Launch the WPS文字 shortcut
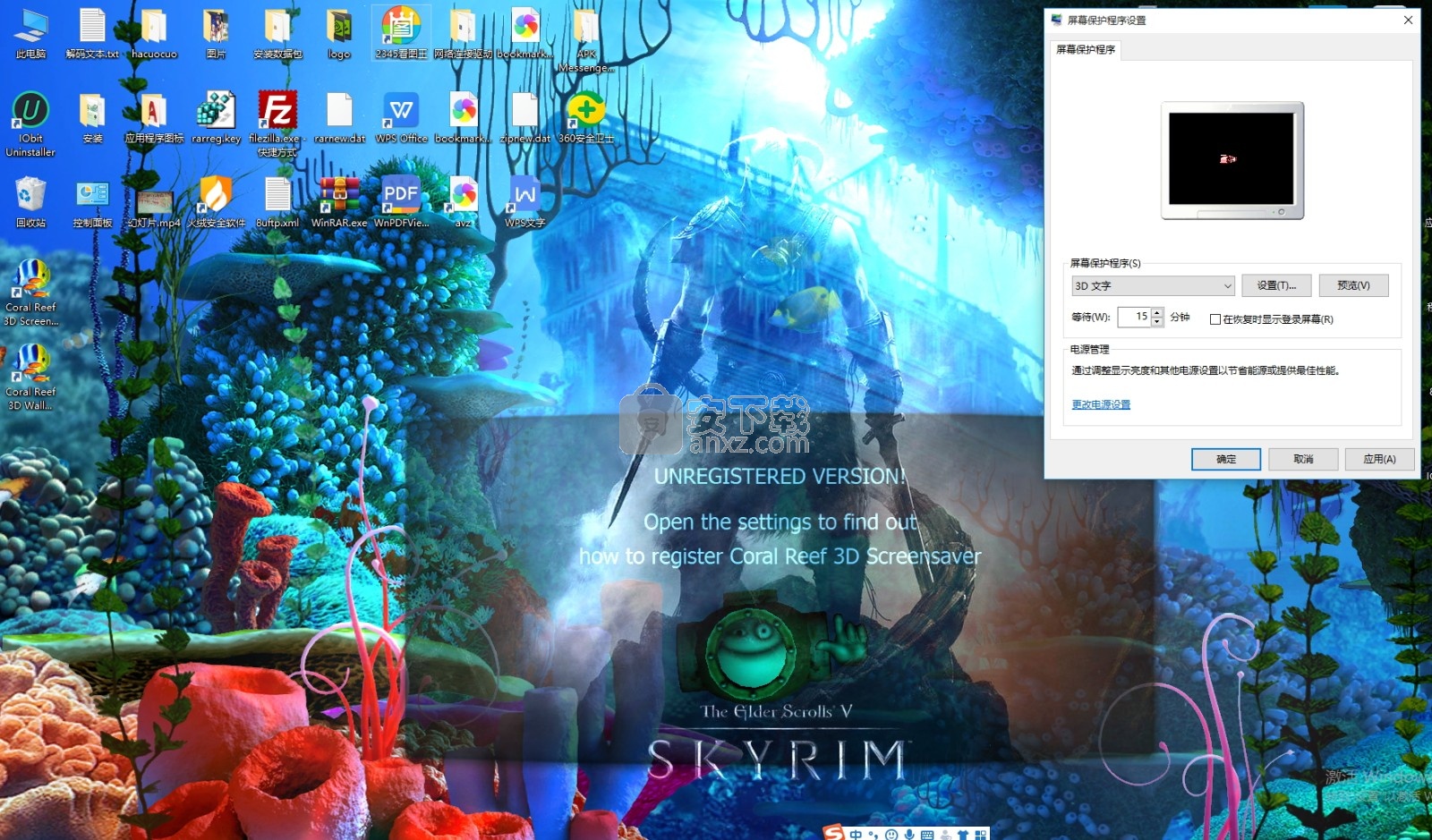1432x840 pixels. pos(524,202)
